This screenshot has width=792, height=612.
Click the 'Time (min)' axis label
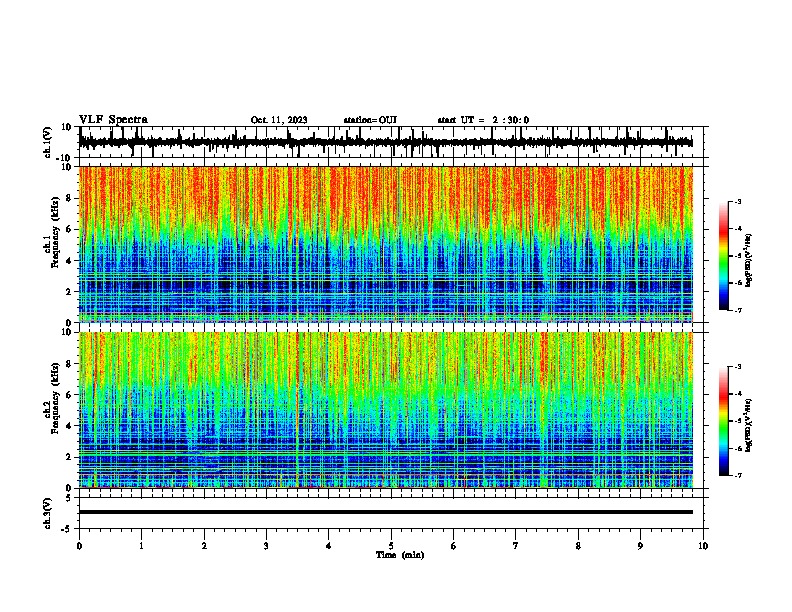(x=400, y=555)
